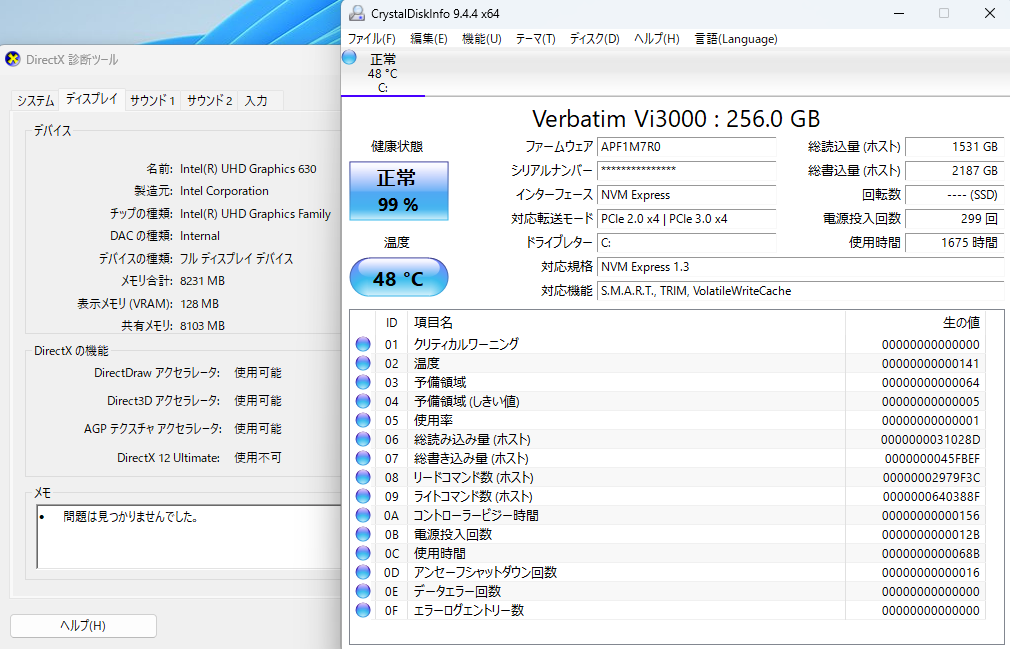Click status orb for 予備領域 (しきい値) row

tap(363, 401)
